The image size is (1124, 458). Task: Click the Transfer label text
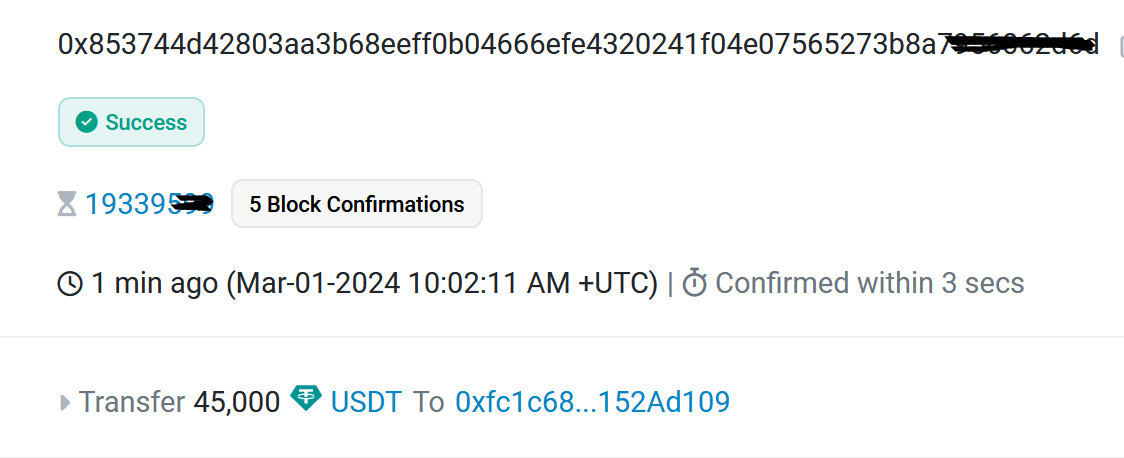(x=132, y=403)
